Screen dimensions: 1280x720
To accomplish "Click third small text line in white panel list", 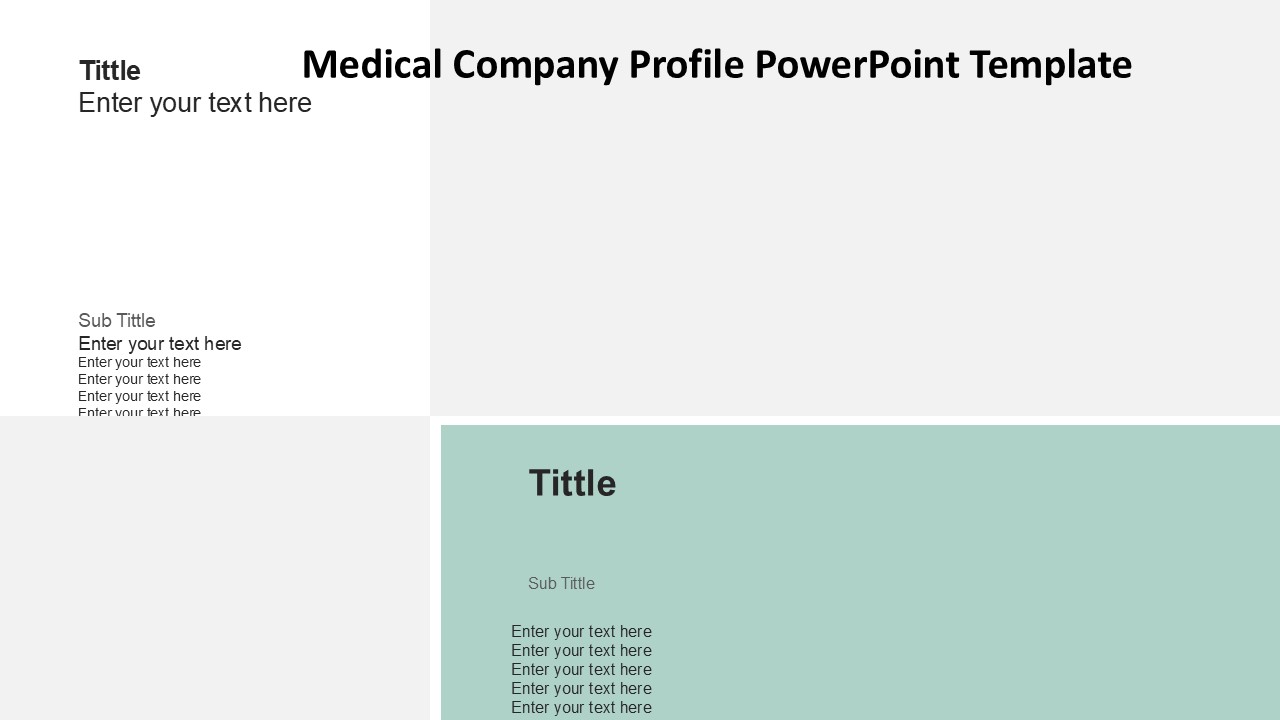I will [x=140, y=396].
